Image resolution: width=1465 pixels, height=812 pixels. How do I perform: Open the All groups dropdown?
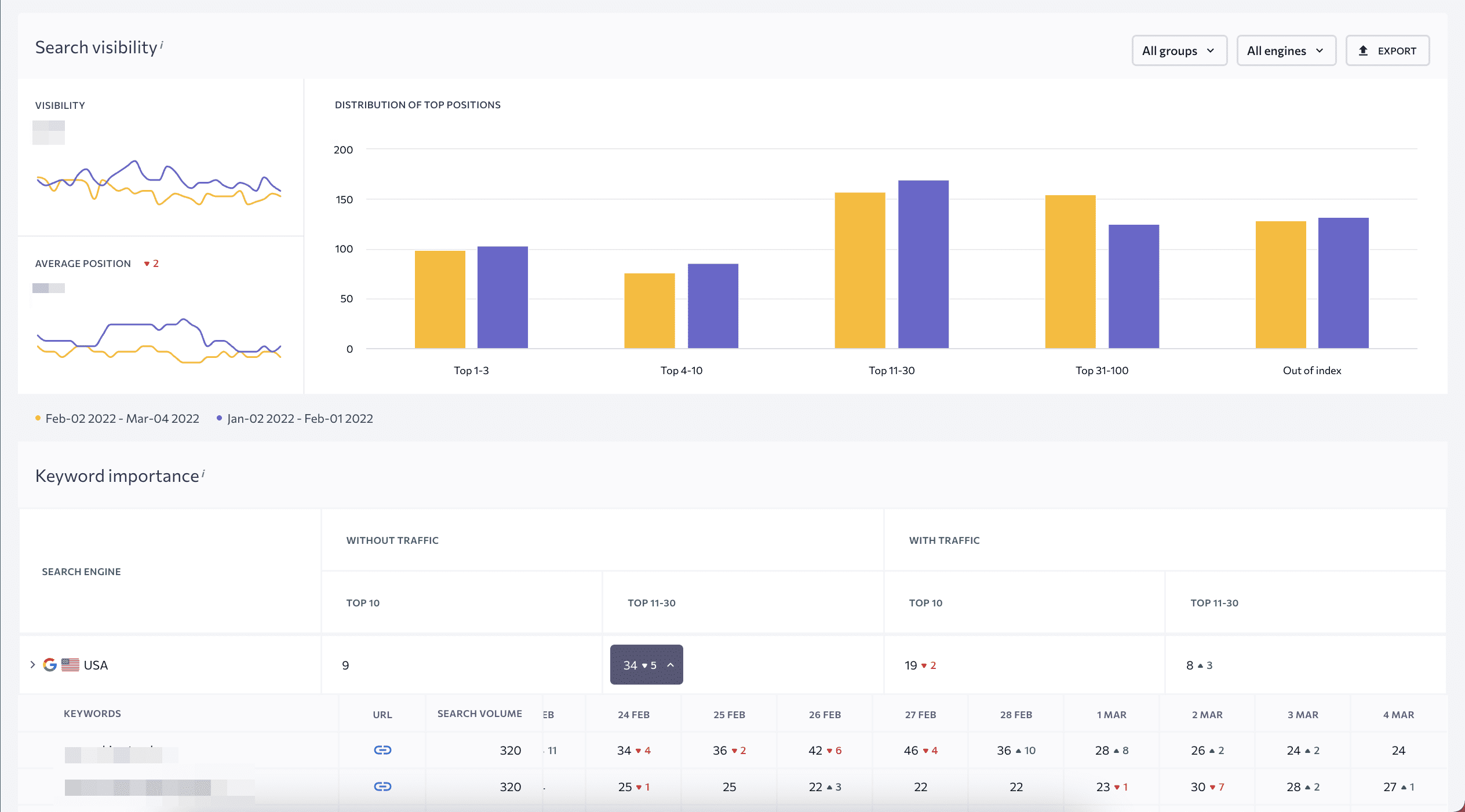(x=1179, y=51)
